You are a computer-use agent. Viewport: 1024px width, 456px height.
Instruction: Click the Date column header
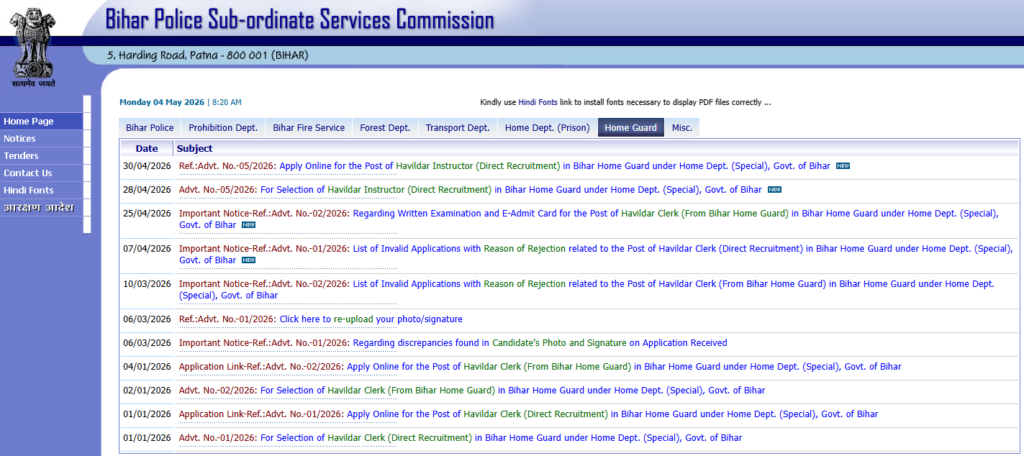(147, 148)
